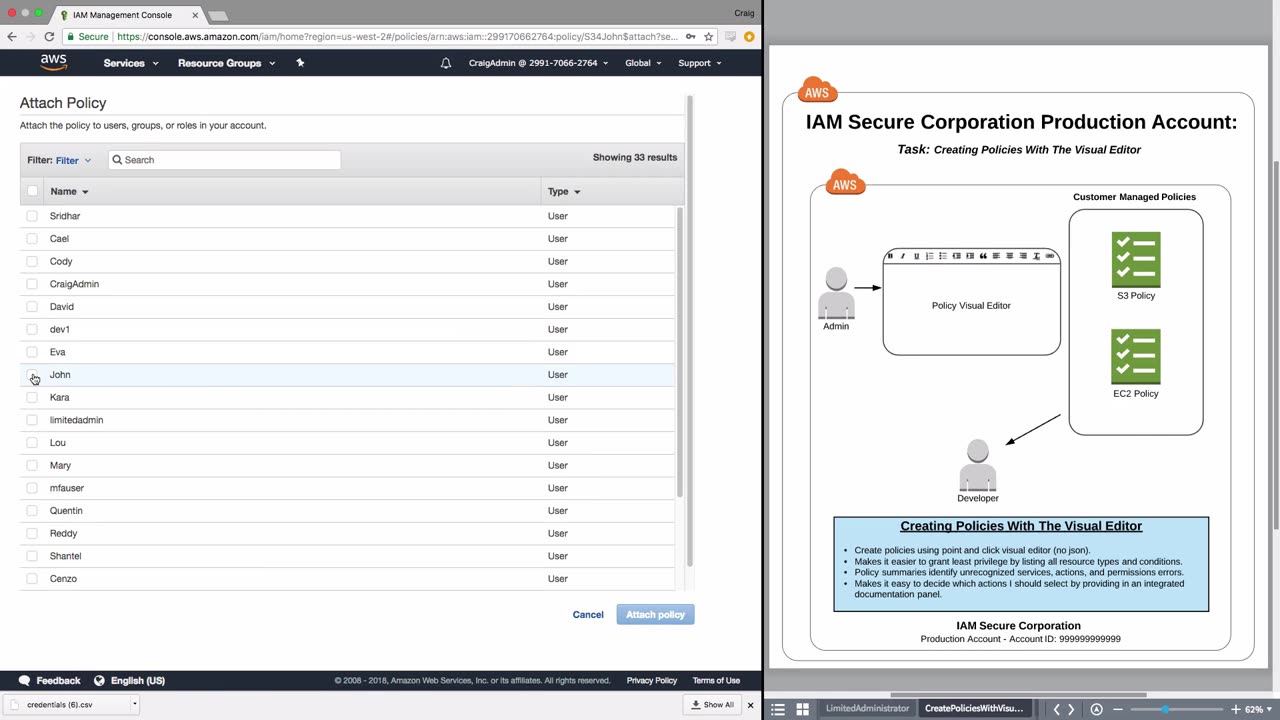Tick the checkbox for limitedadmin
The width and height of the screenshot is (1280, 720).
coord(32,420)
